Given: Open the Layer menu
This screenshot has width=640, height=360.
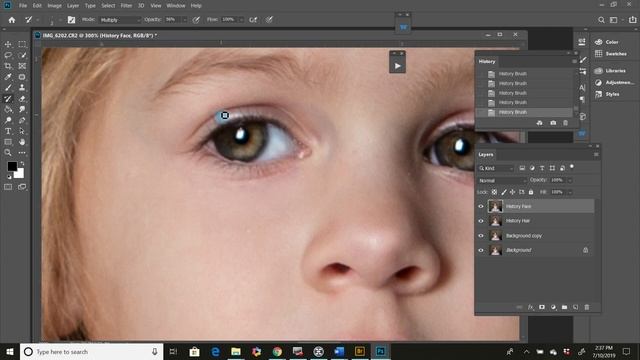Looking at the screenshot, I should pyautogui.click(x=73, y=6).
